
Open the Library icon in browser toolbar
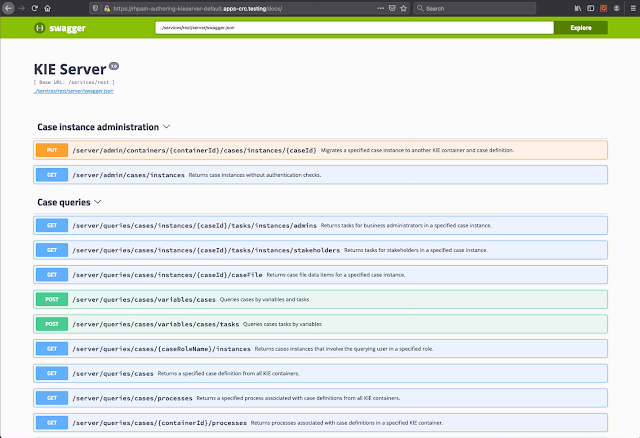pyautogui.click(x=578, y=8)
